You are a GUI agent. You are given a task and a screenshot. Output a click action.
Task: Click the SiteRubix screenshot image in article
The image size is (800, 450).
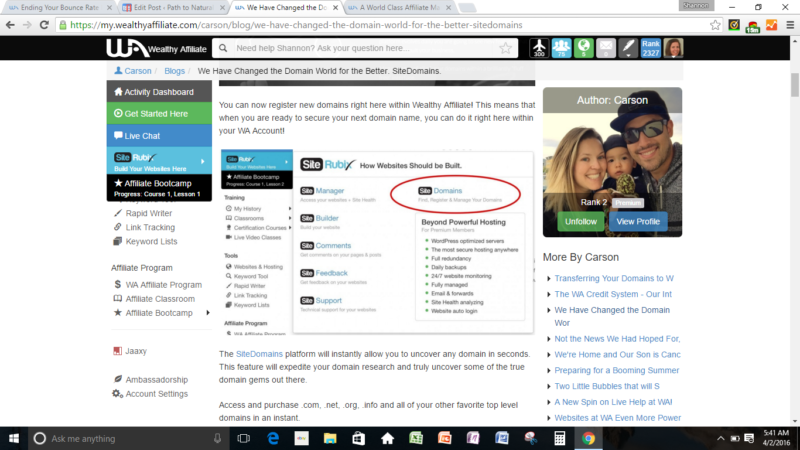[377, 242]
